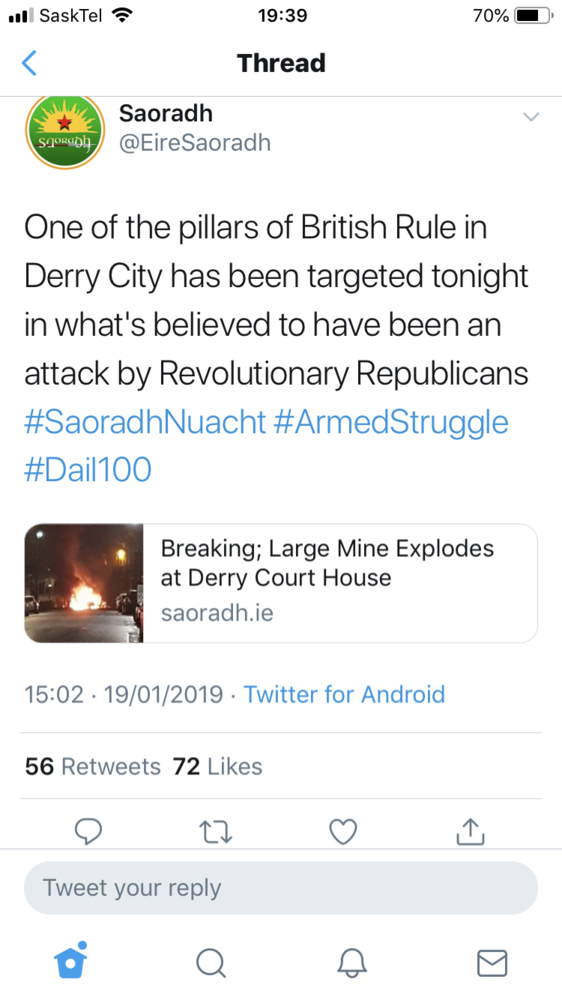Open the Messages envelope tab
The image size is (562, 1000).
492,963
